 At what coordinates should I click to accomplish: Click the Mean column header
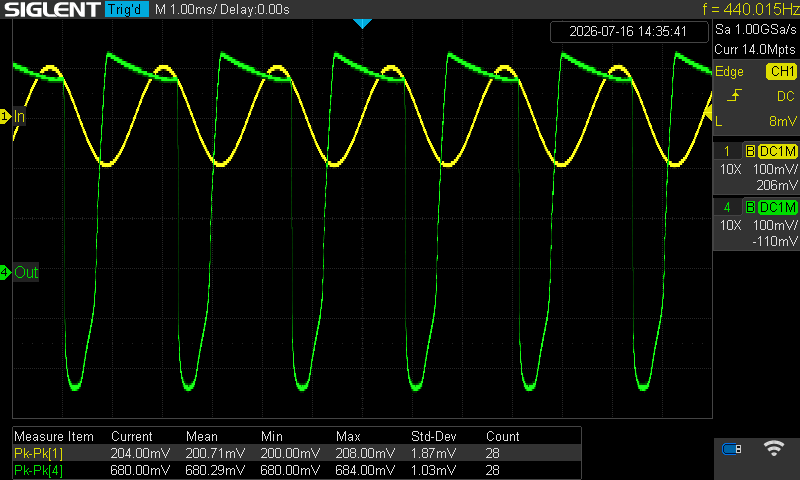(202, 437)
